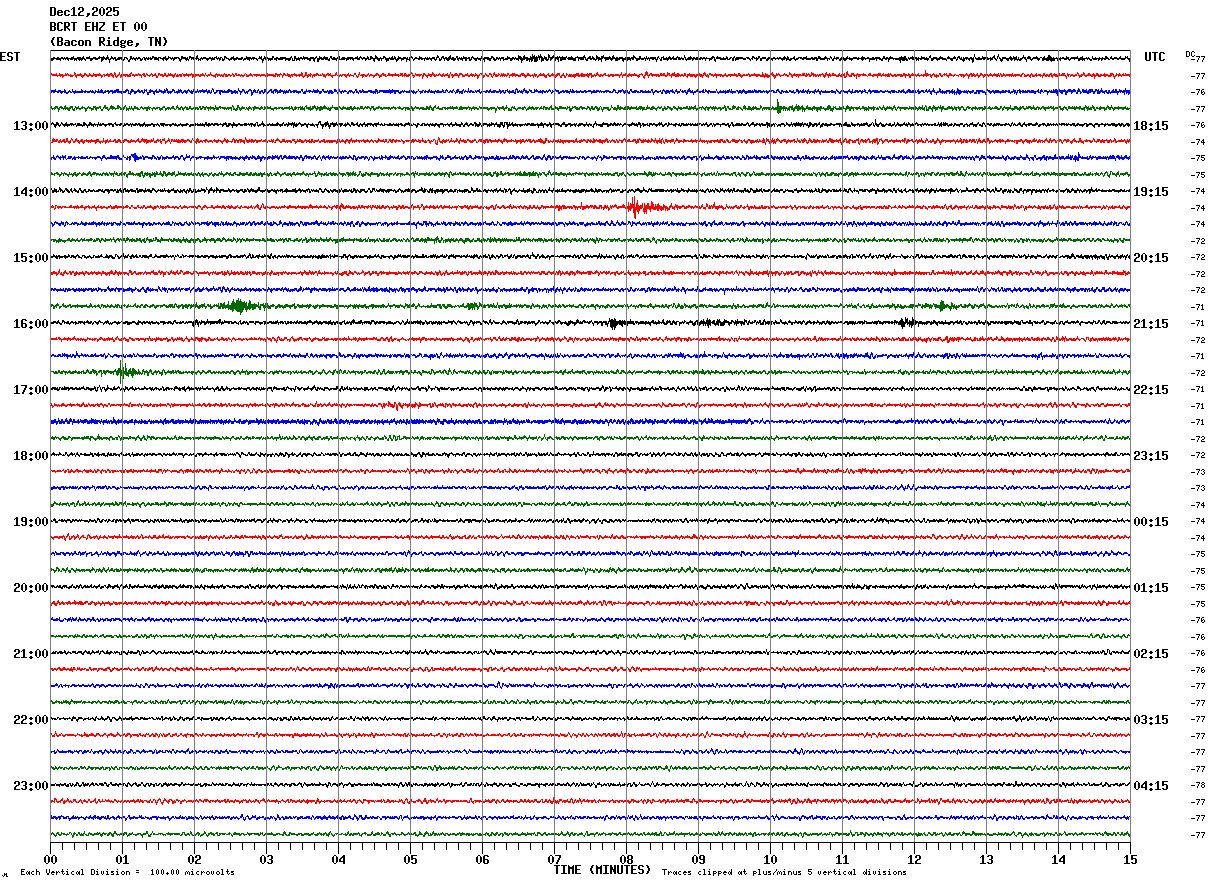
Task: Click the 01:15 UTC time label
Action: (1151, 588)
